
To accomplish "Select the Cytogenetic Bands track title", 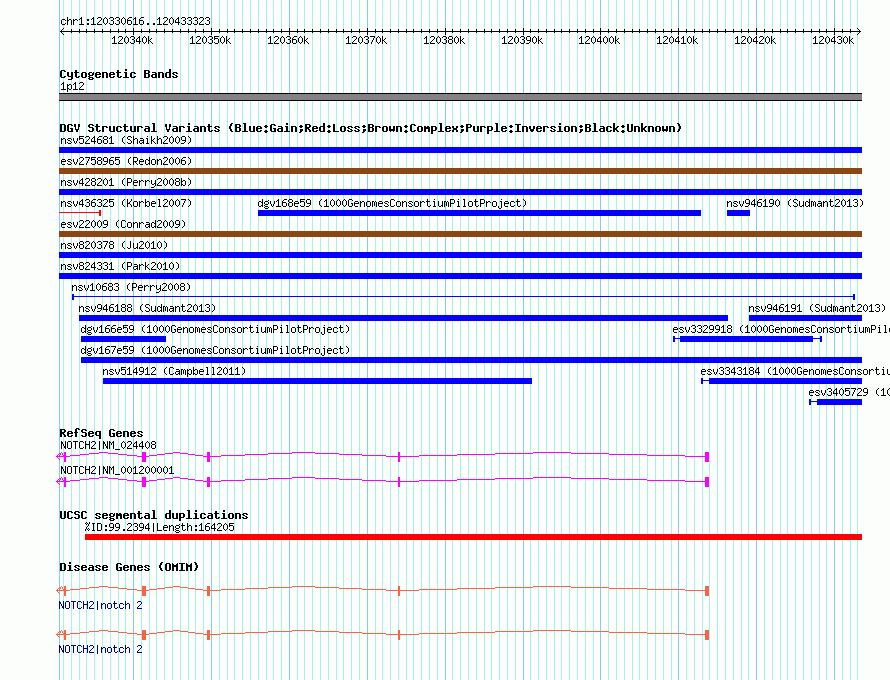I will [x=119, y=74].
